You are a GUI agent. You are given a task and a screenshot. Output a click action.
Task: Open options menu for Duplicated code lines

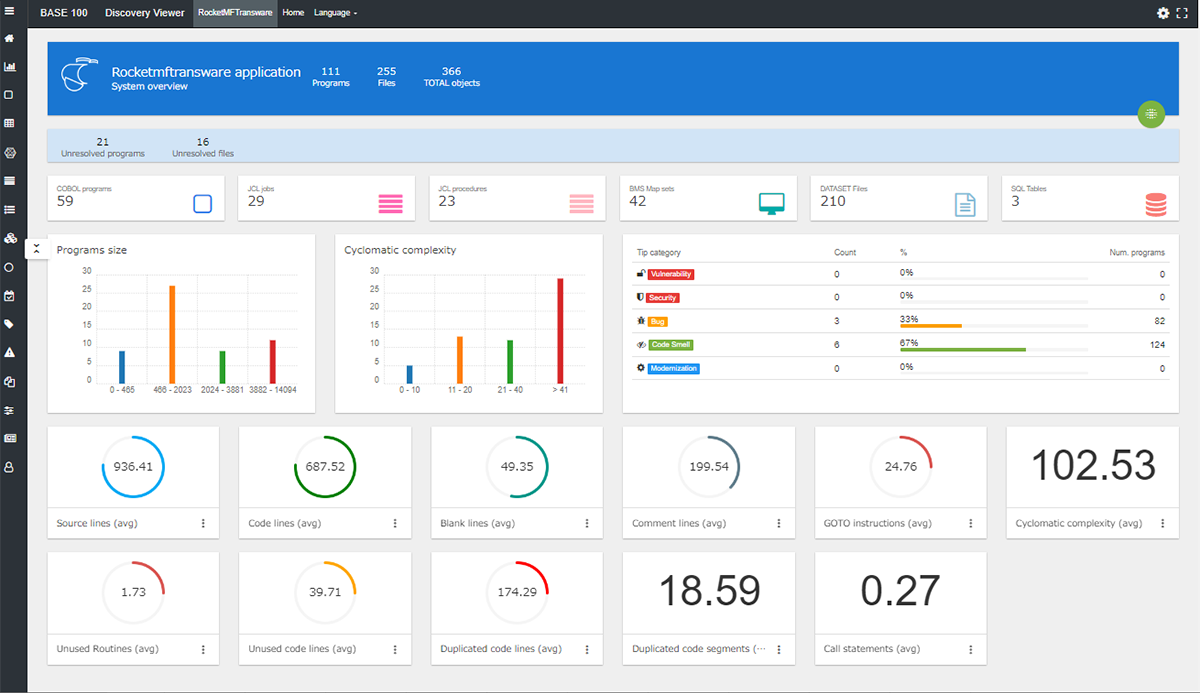tap(587, 649)
